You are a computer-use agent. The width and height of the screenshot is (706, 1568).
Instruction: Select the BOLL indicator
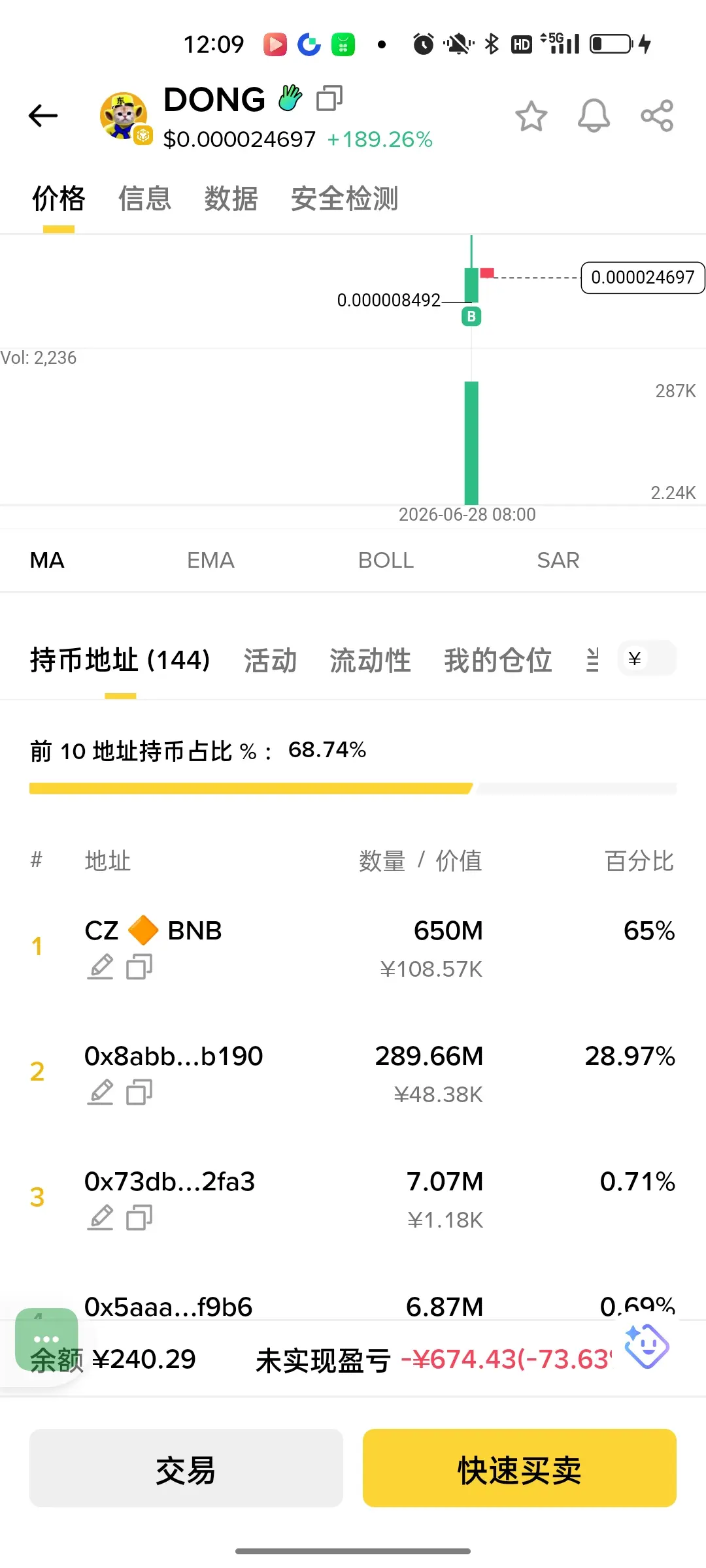[x=386, y=560]
